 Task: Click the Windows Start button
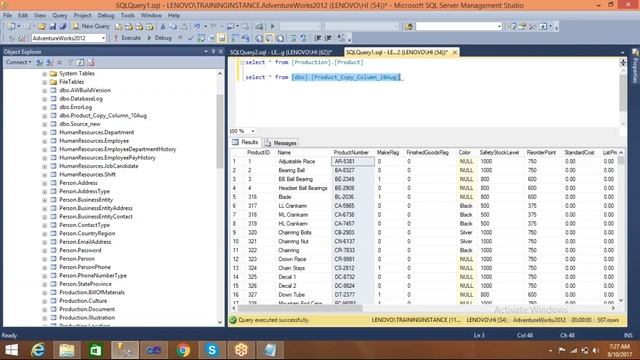11,350
